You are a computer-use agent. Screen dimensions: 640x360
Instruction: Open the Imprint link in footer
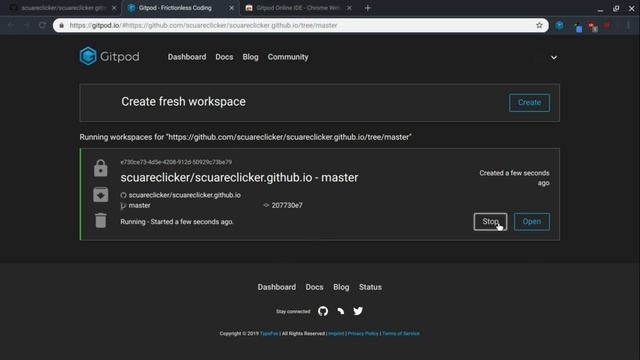click(336, 333)
